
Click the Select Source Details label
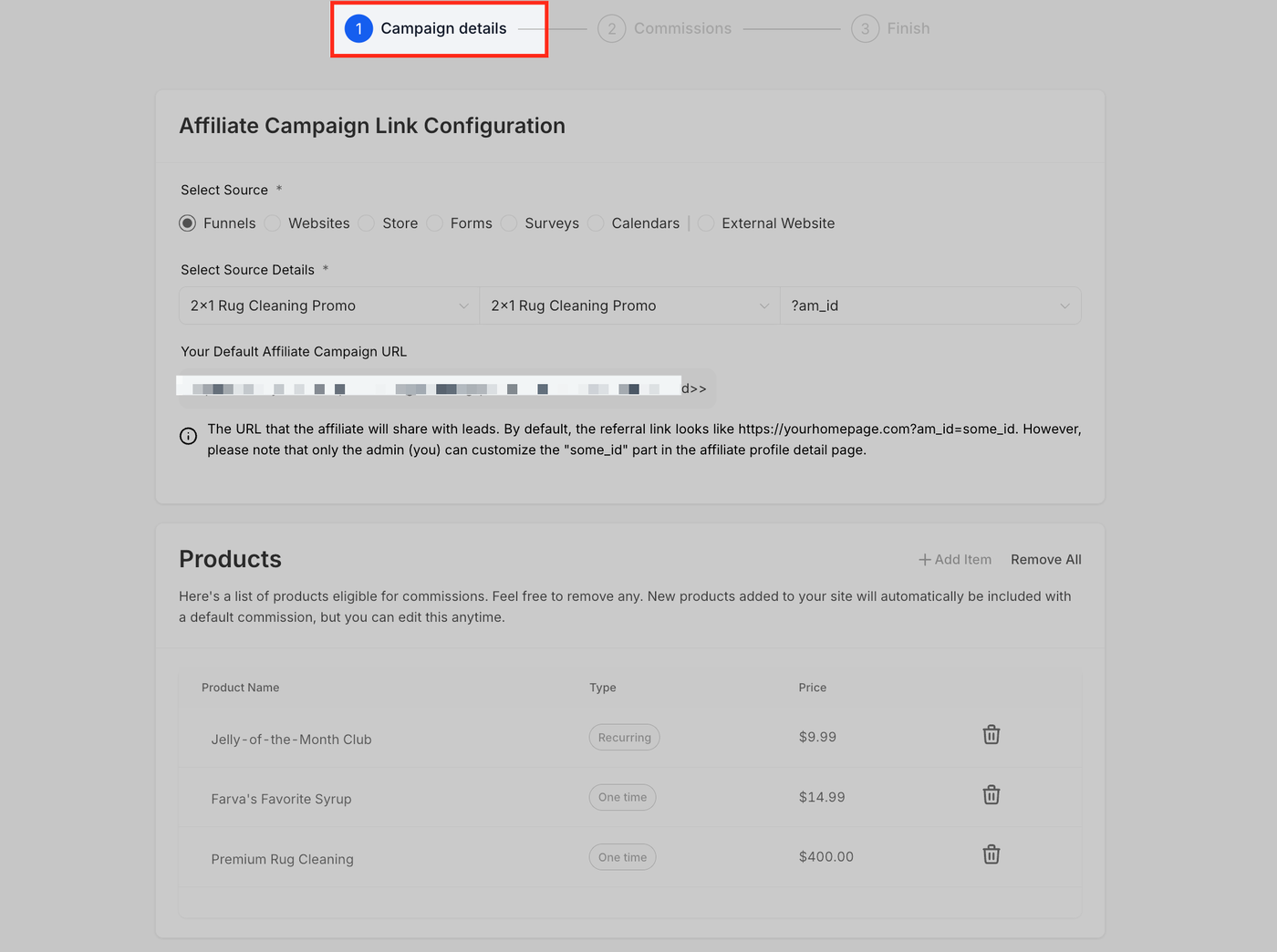coord(247,270)
